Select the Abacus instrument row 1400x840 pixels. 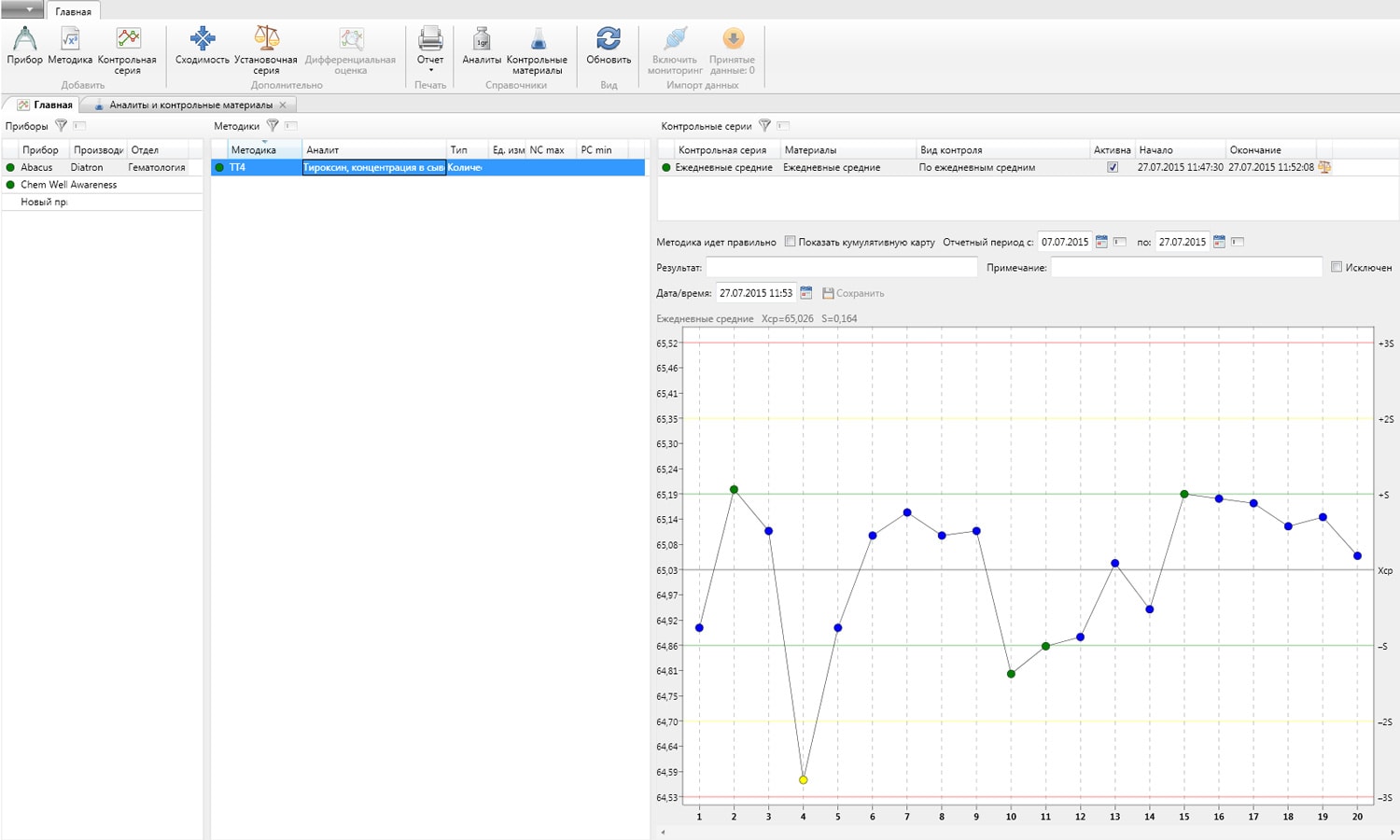click(103, 167)
